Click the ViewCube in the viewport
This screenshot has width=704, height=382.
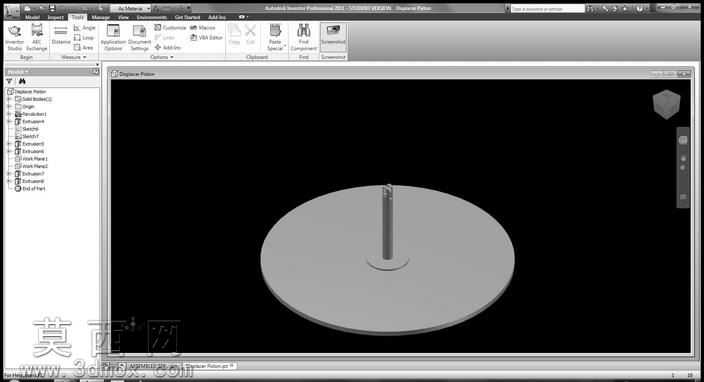point(666,104)
